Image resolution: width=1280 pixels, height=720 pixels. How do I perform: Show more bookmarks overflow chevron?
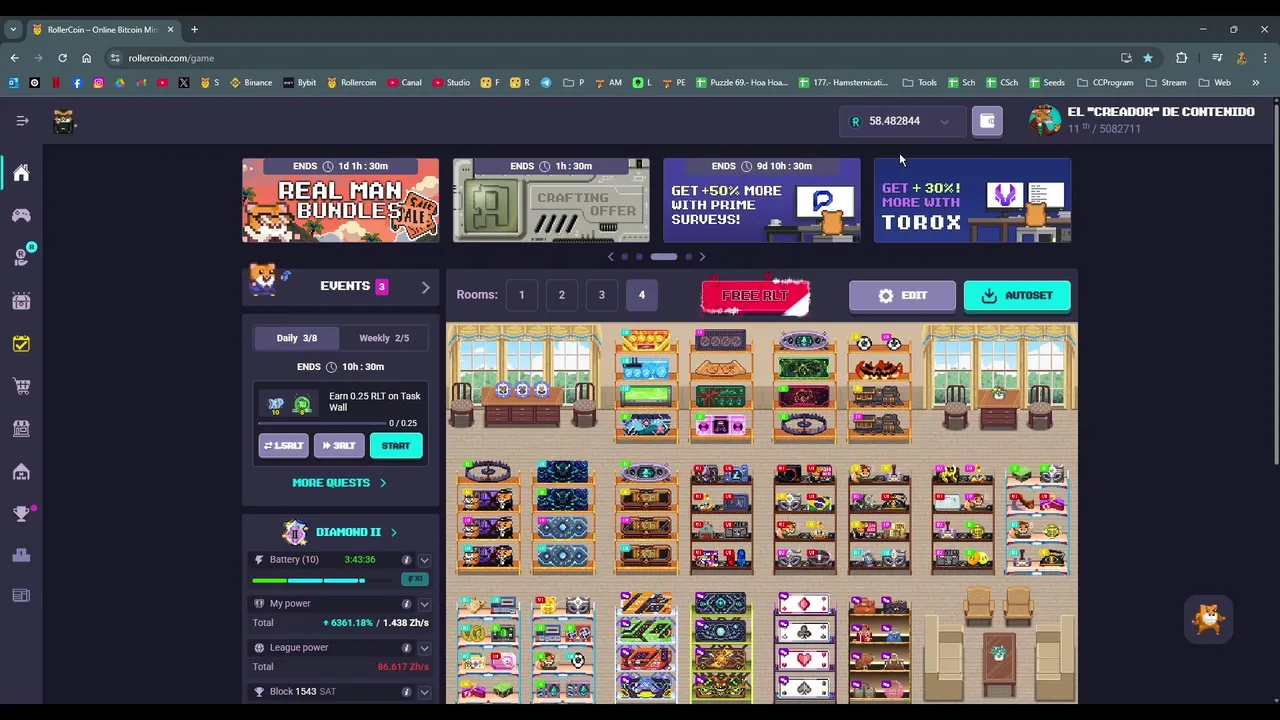coord(1256,82)
